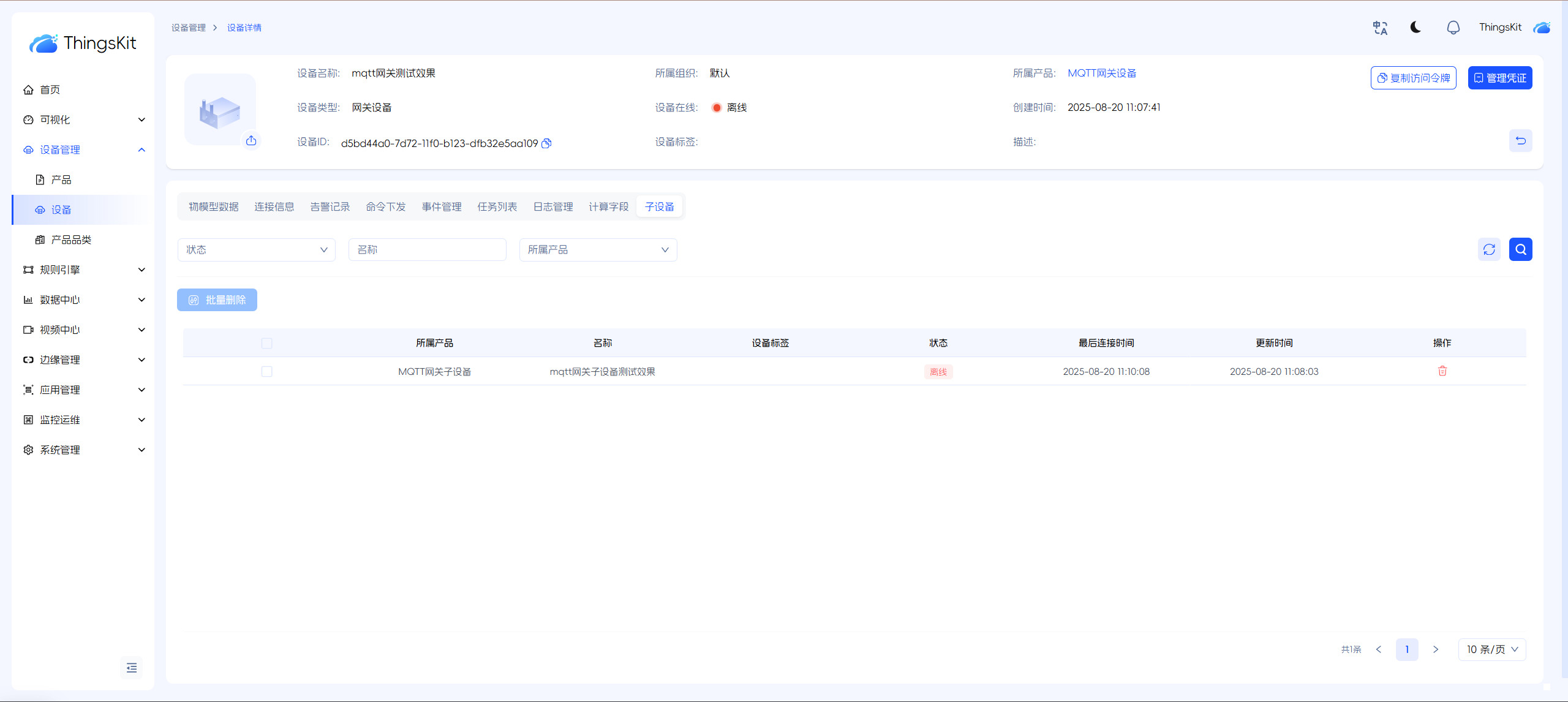Image resolution: width=1568 pixels, height=702 pixels.
Task: Click the refresh list icon
Action: tap(1489, 249)
